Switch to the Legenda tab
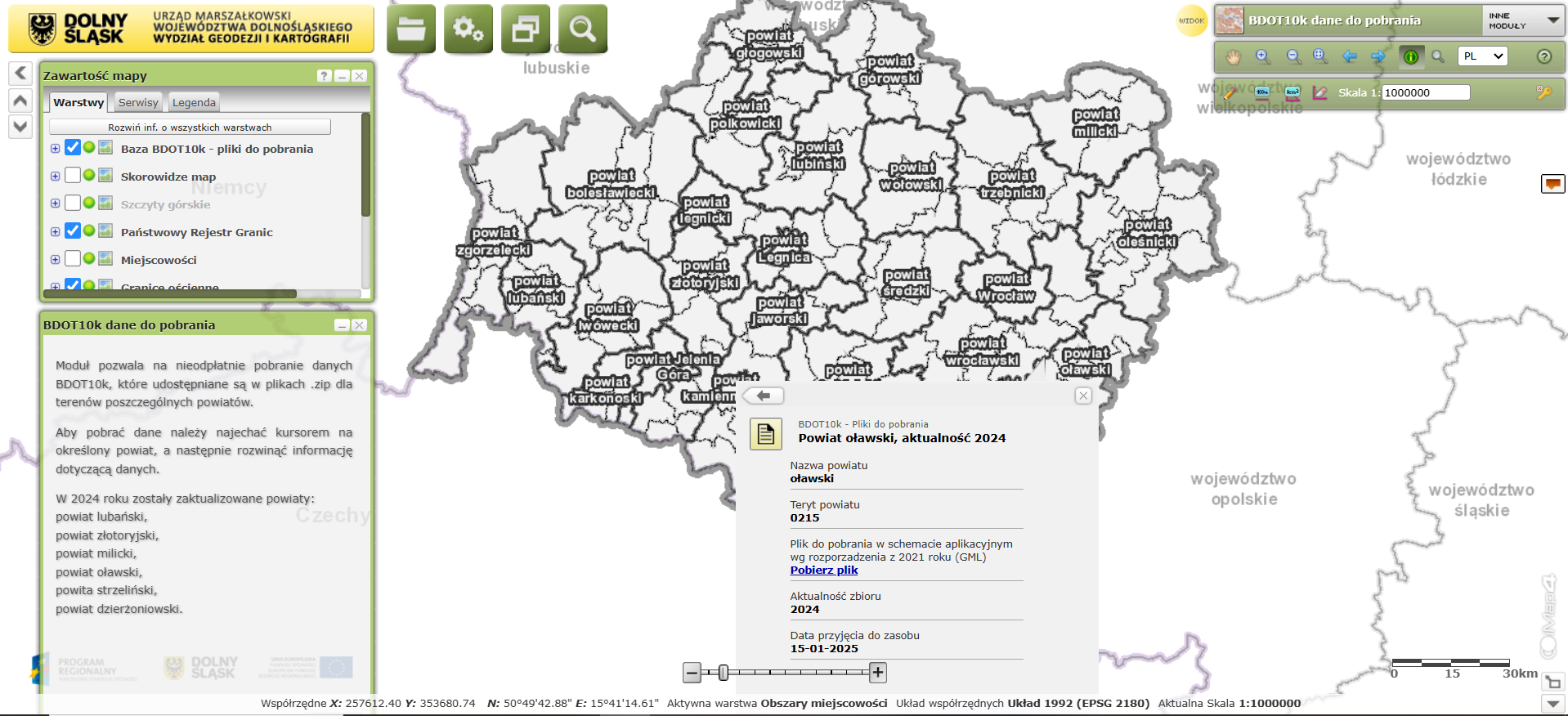This screenshot has height=716, width=1568. (194, 102)
